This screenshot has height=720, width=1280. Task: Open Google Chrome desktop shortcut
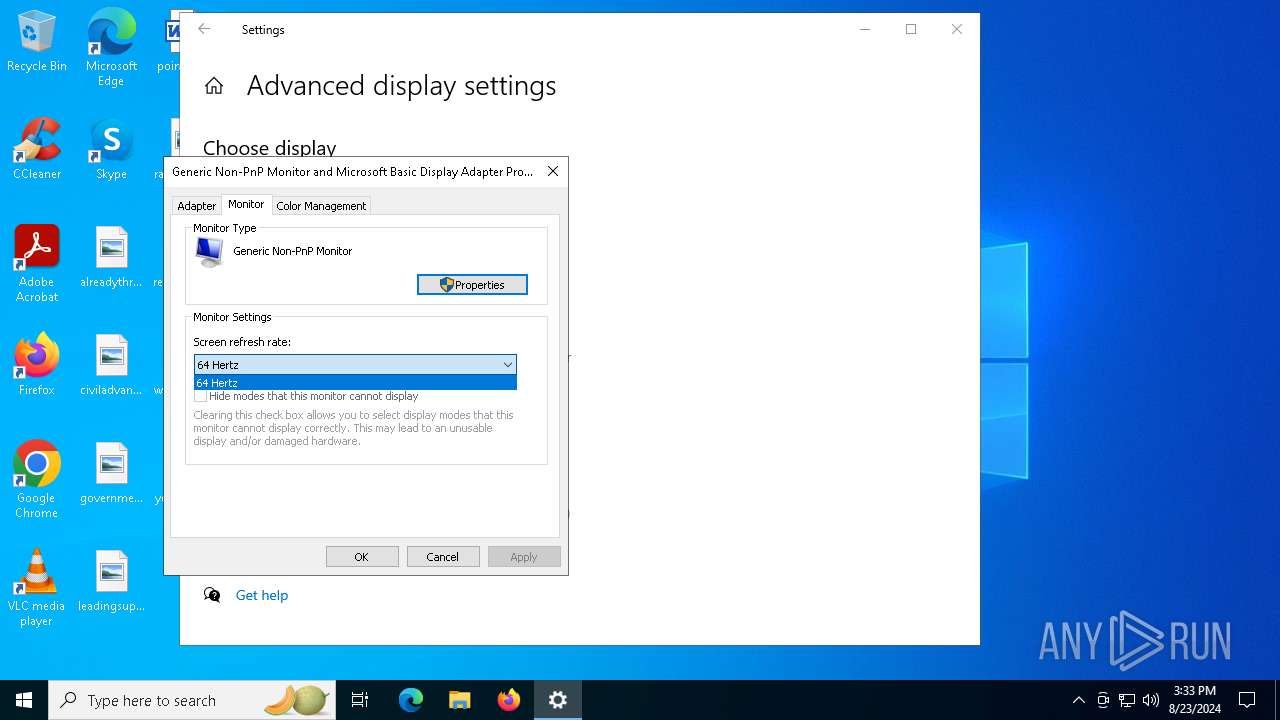coord(37,480)
